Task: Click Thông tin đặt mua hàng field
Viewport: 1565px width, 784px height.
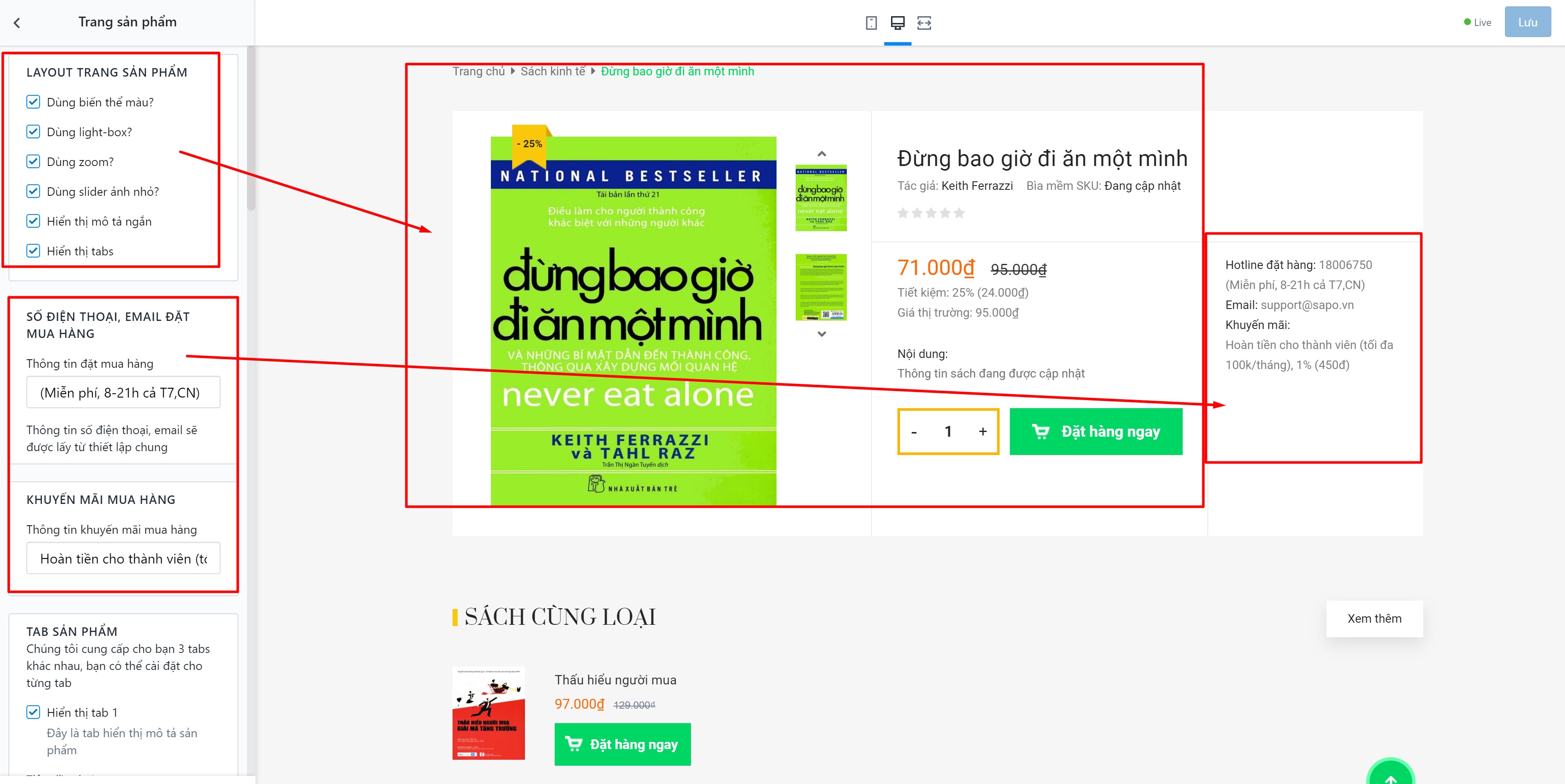Action: [123, 392]
